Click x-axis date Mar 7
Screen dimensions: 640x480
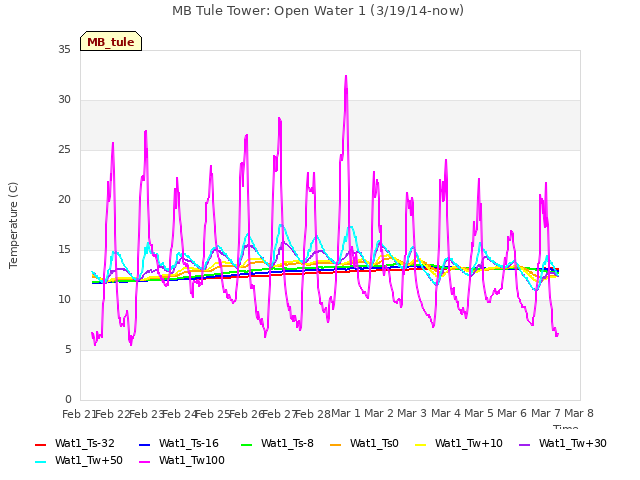coord(546,414)
